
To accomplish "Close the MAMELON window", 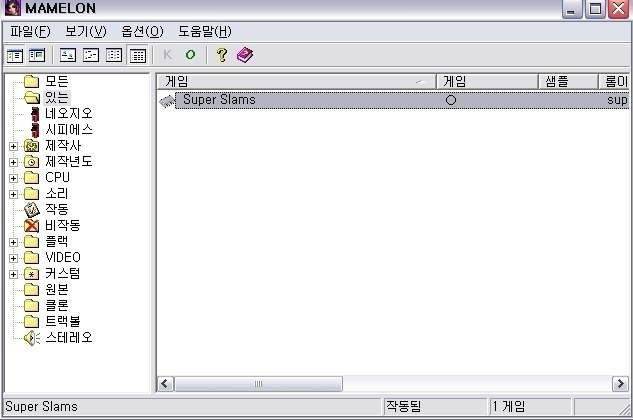I will coord(618,8).
